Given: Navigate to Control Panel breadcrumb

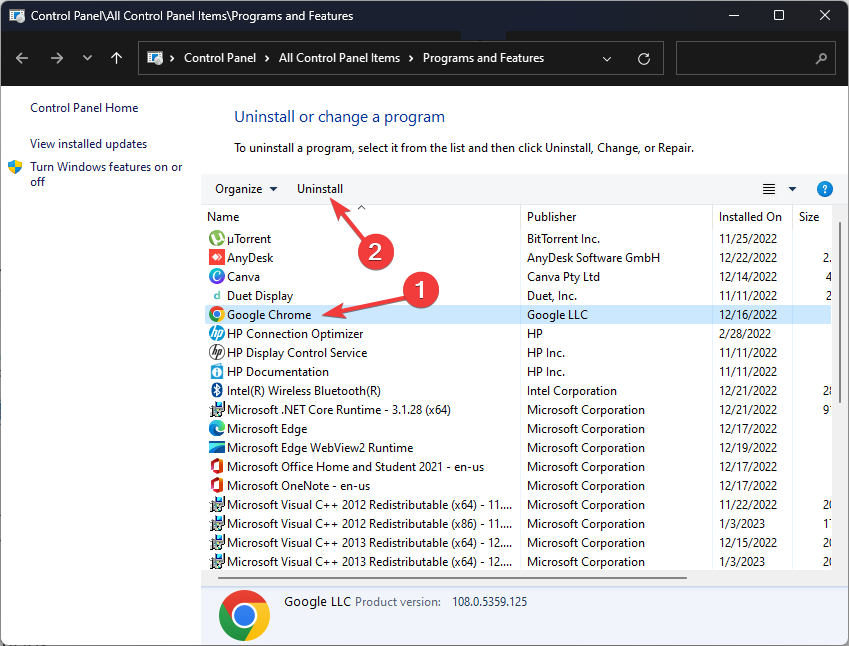Looking at the screenshot, I should click(x=220, y=58).
